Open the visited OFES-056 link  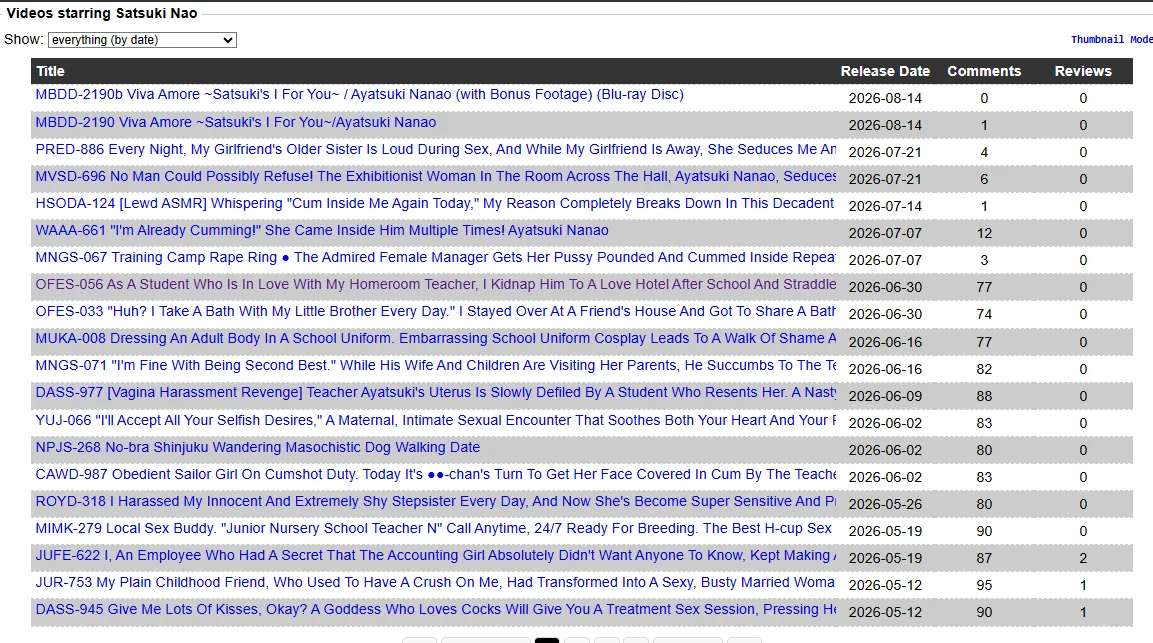435,284
